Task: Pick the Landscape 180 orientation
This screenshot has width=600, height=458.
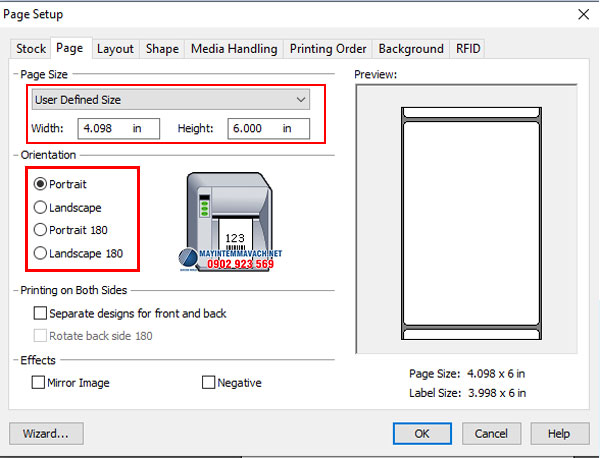Action: [41, 253]
